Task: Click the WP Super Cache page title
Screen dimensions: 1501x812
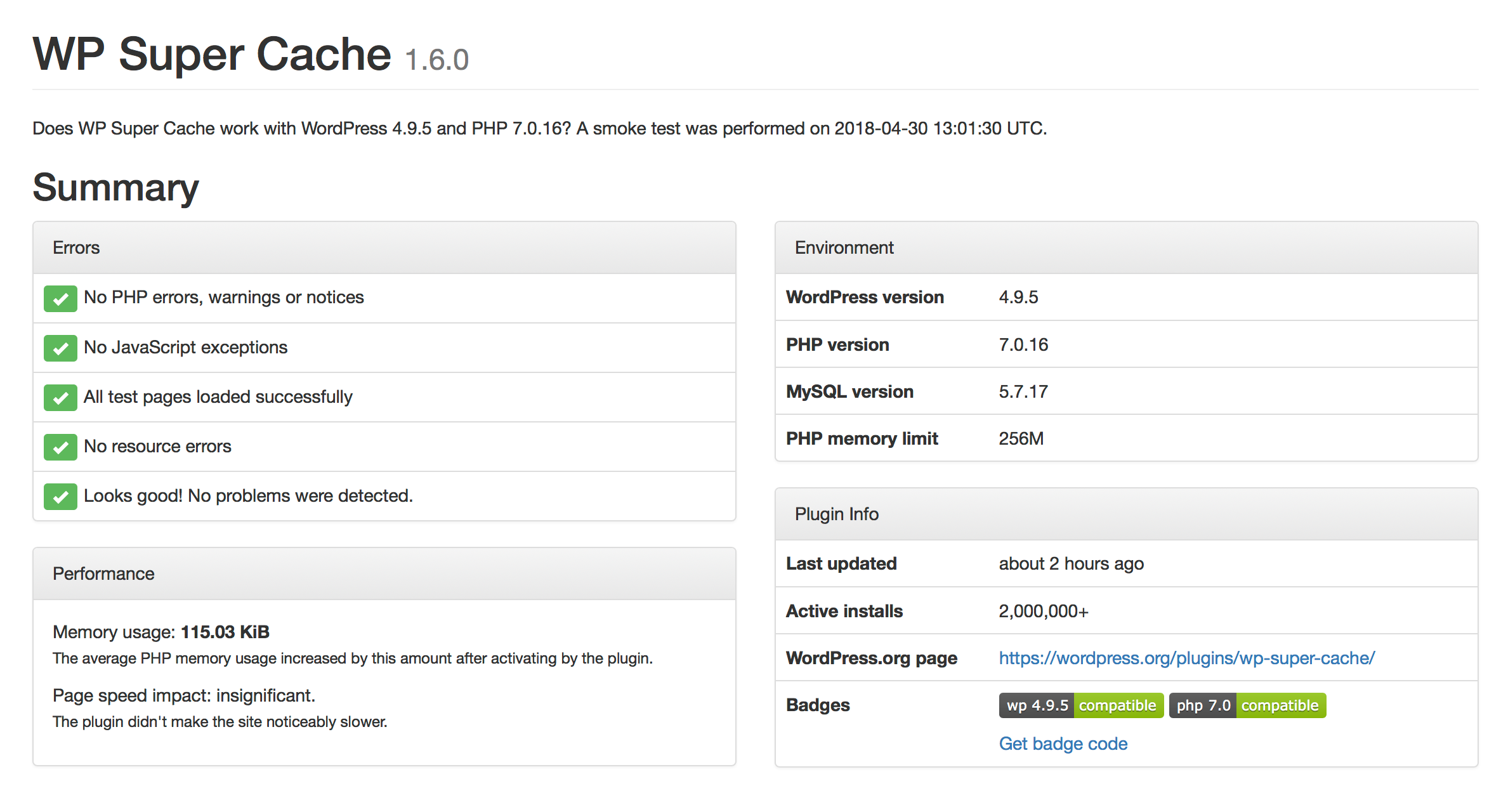Action: click(212, 55)
